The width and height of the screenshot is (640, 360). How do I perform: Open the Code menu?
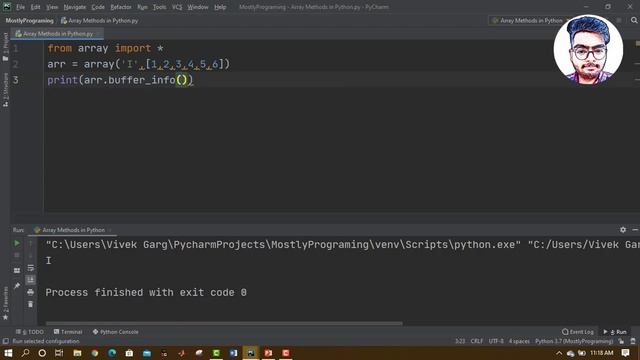pos(98,7)
